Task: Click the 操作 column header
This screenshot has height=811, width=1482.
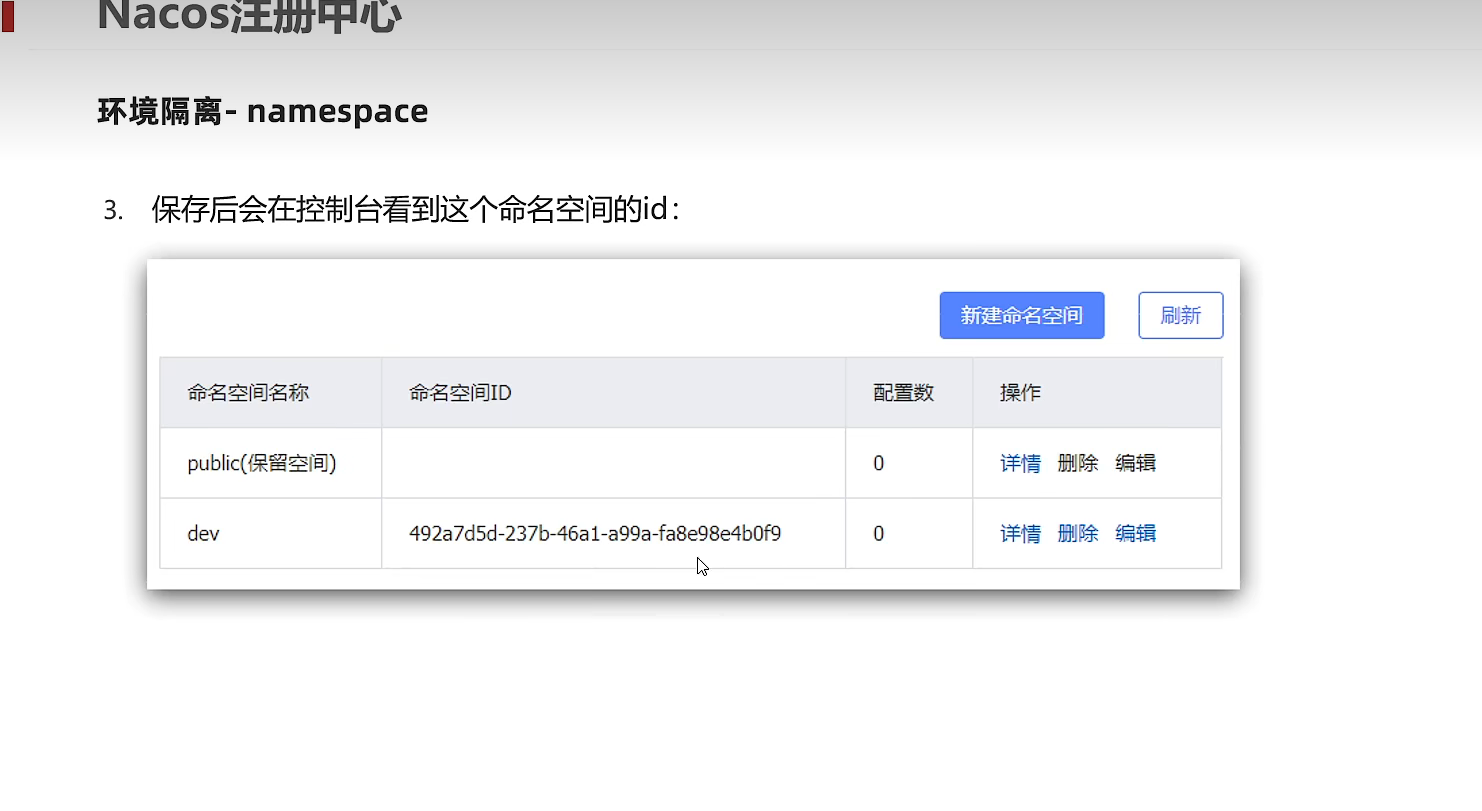Action: [1020, 393]
